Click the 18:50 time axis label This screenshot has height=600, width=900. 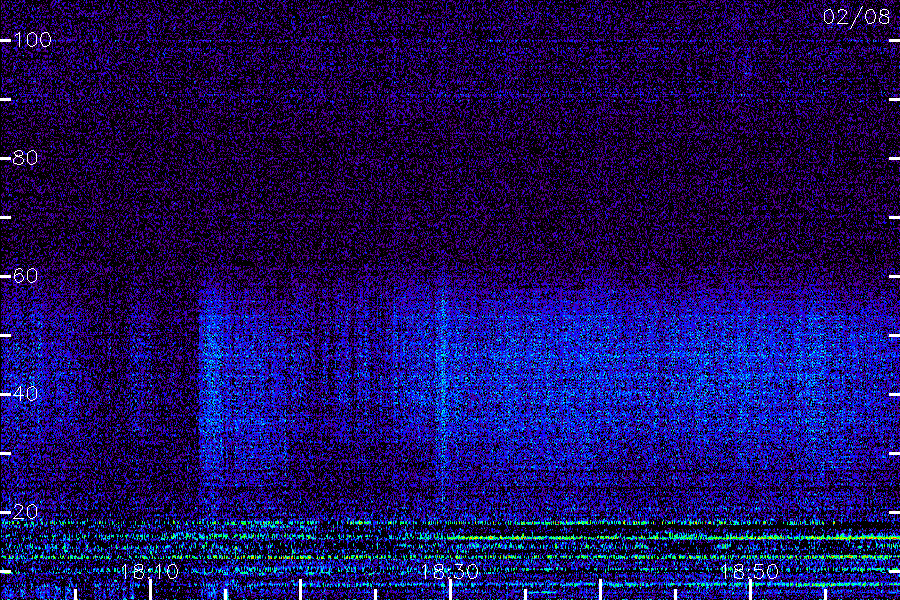coord(750,572)
